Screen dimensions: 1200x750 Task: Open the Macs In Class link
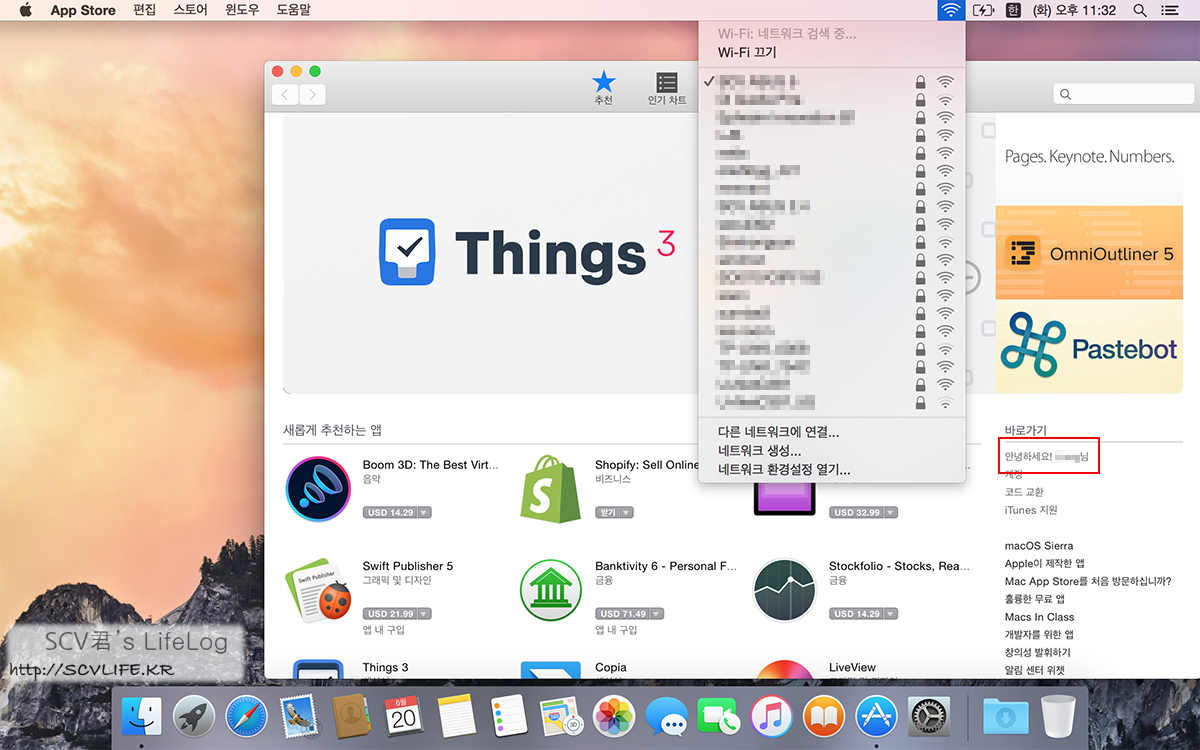coord(1039,617)
